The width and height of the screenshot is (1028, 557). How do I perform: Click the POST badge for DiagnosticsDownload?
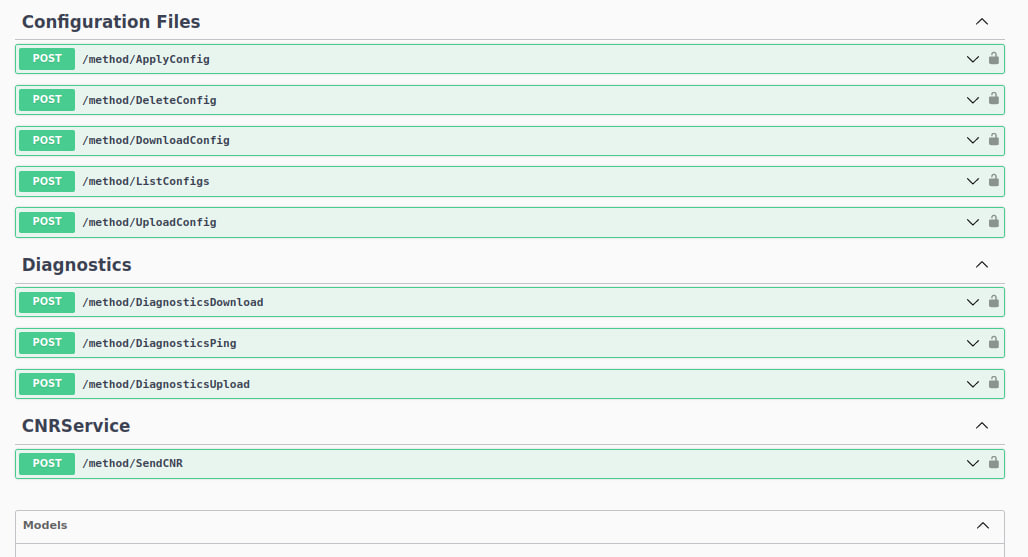point(47,302)
